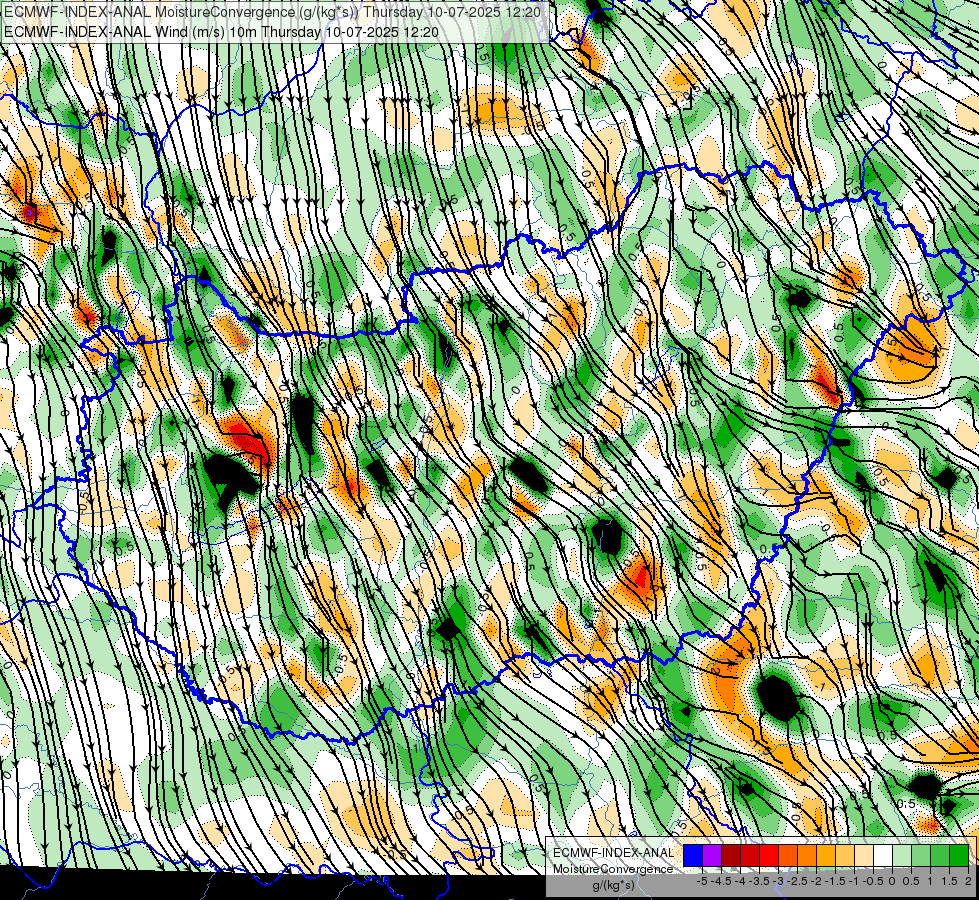
Task: Click the legend tick label -2.5
Action: point(797,881)
